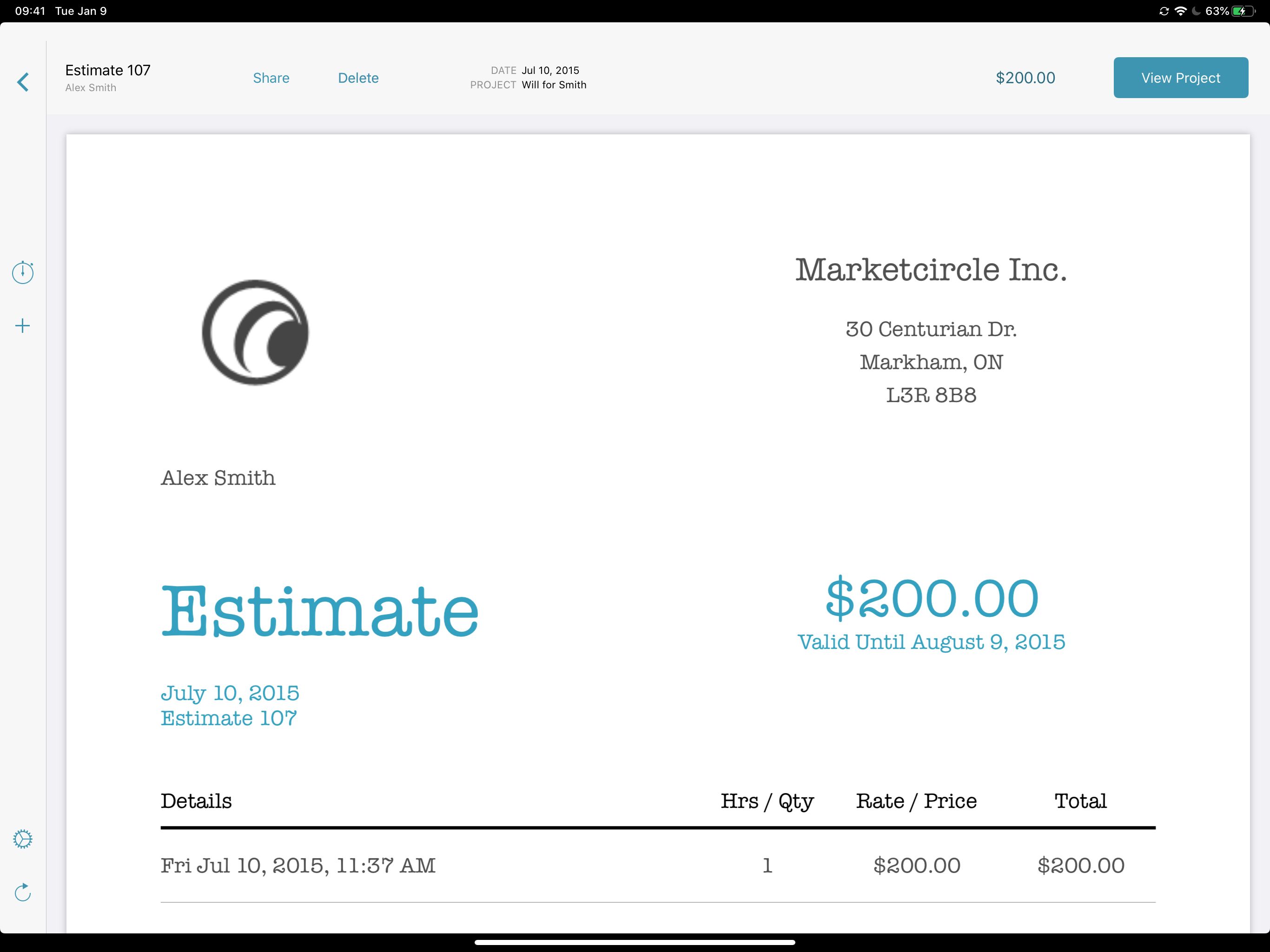This screenshot has height=952, width=1270.
Task: Tap the large $200.00 amount
Action: point(932,598)
